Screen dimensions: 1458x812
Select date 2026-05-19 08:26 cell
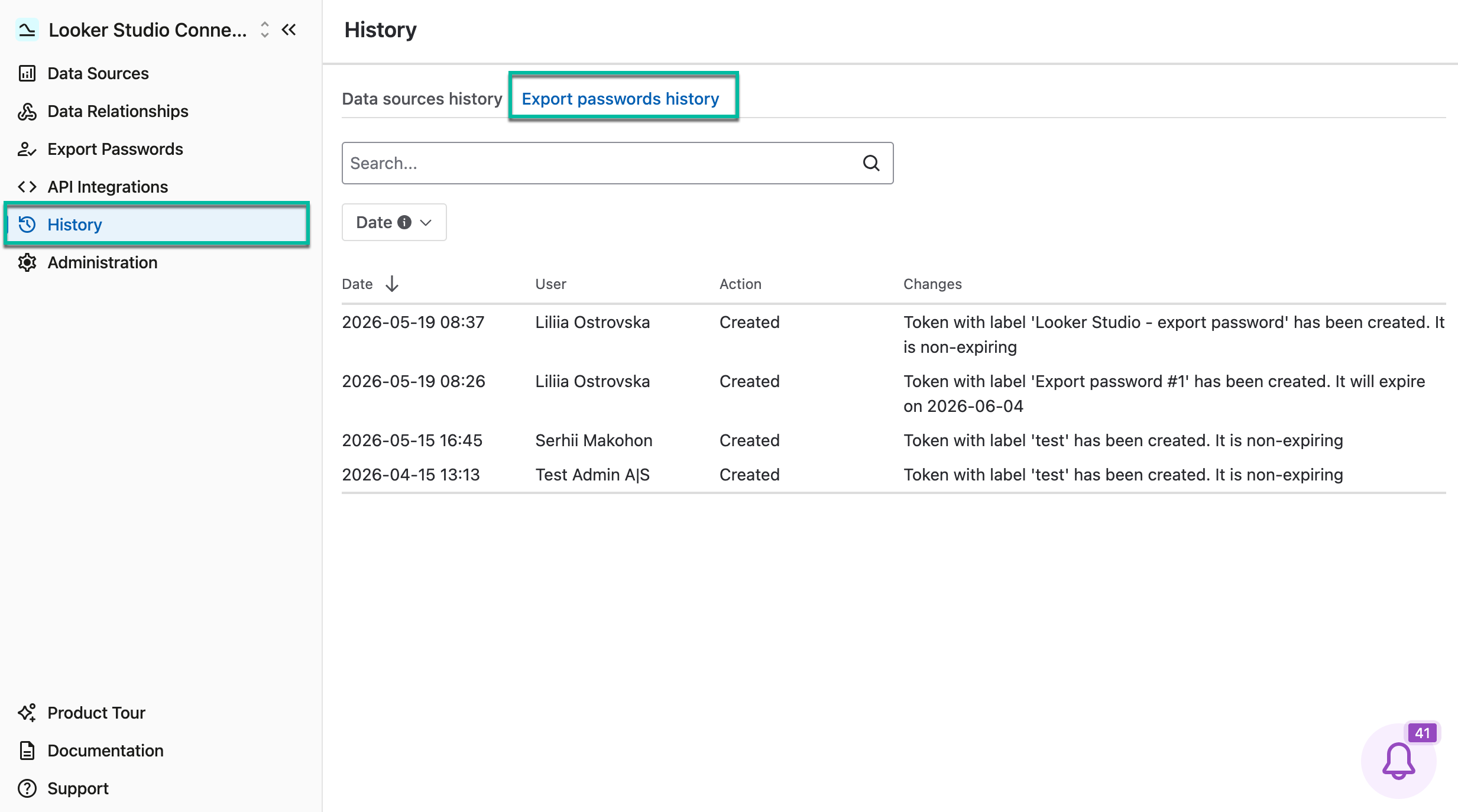(x=413, y=381)
